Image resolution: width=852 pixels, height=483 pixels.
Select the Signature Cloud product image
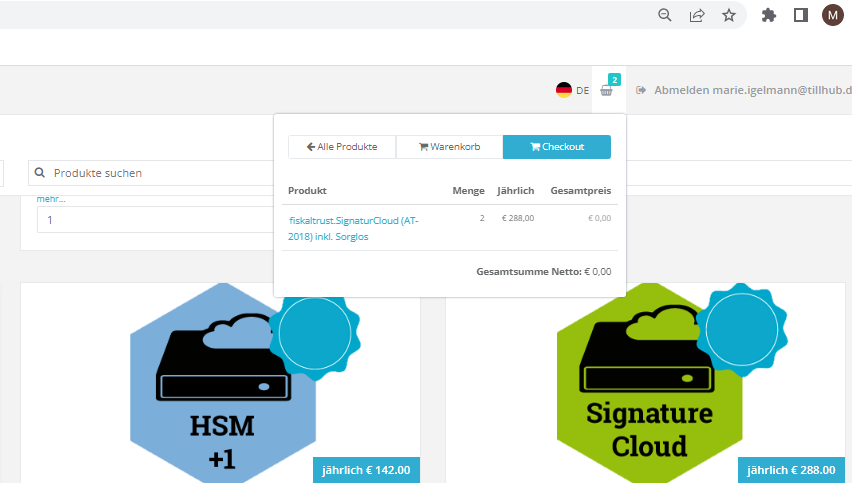click(x=650, y=383)
